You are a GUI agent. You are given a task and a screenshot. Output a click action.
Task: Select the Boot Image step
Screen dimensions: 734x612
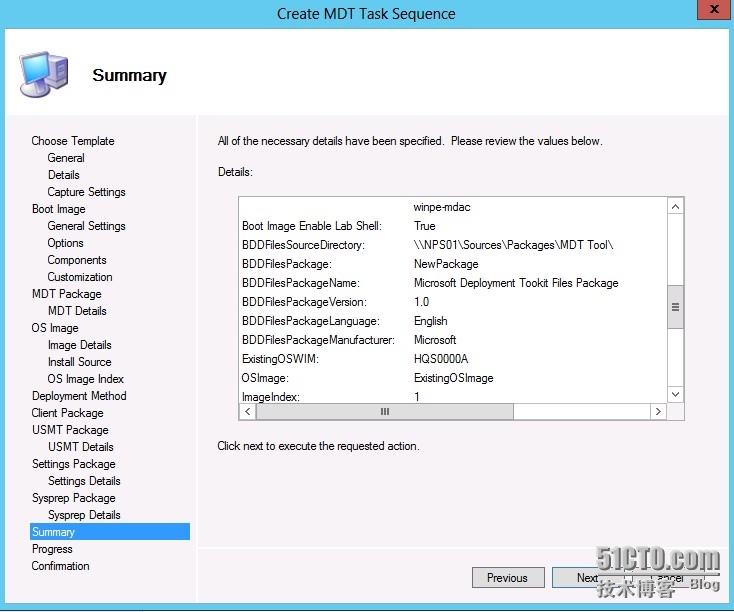tap(59, 209)
